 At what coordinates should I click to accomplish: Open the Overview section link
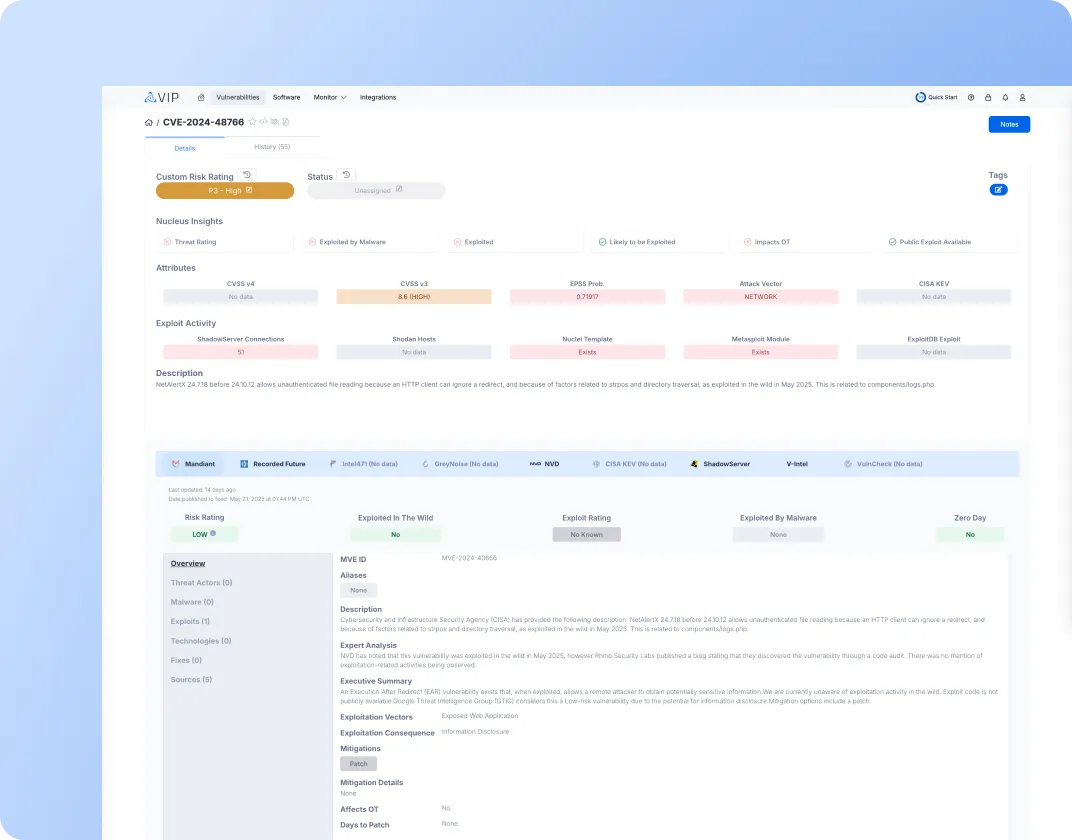click(x=188, y=563)
